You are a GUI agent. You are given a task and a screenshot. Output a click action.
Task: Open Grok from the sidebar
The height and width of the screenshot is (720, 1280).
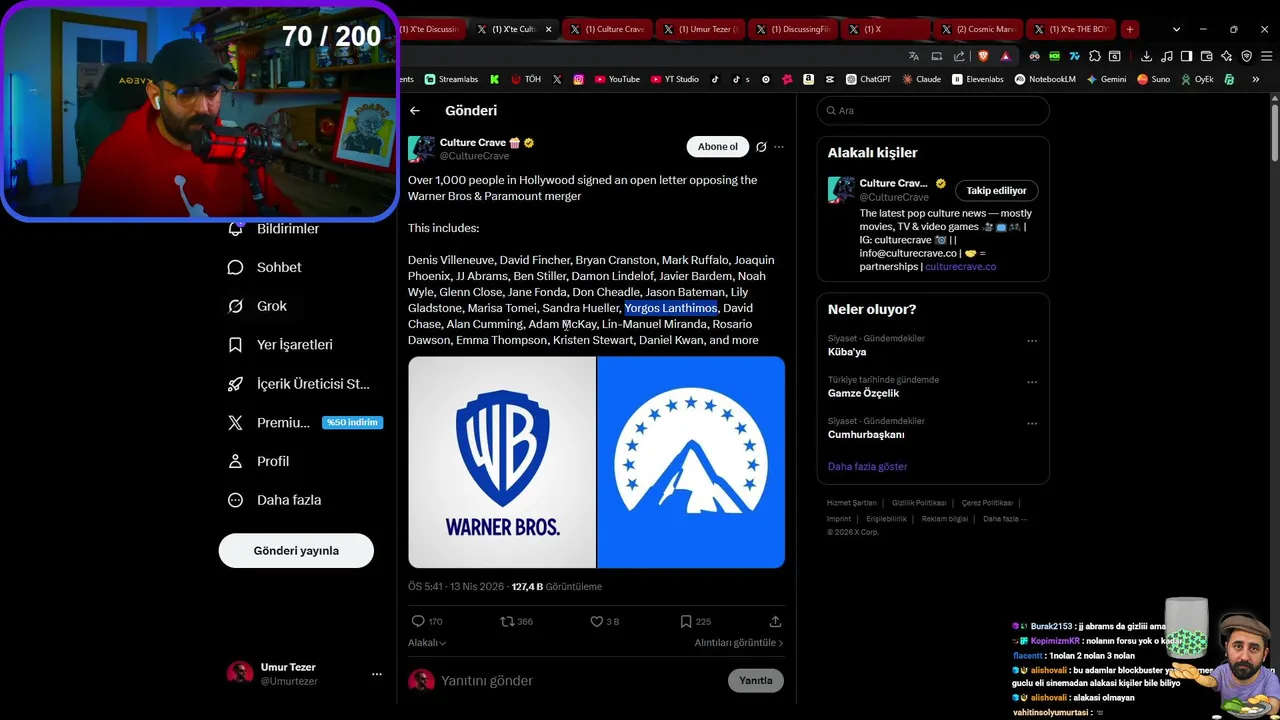click(258, 306)
